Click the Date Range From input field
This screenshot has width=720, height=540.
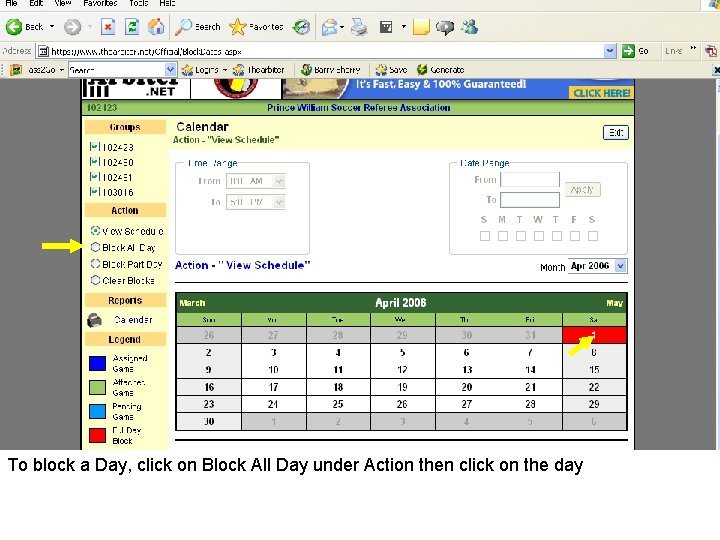(530, 180)
